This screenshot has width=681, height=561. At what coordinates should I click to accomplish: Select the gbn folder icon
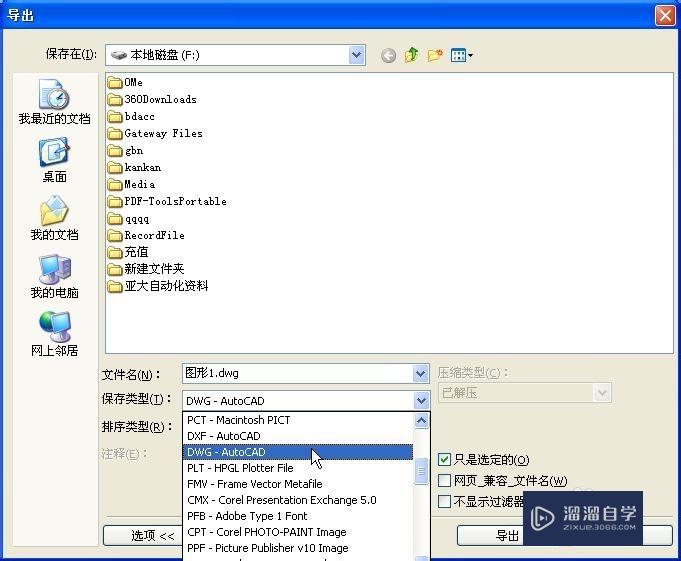click(115, 150)
